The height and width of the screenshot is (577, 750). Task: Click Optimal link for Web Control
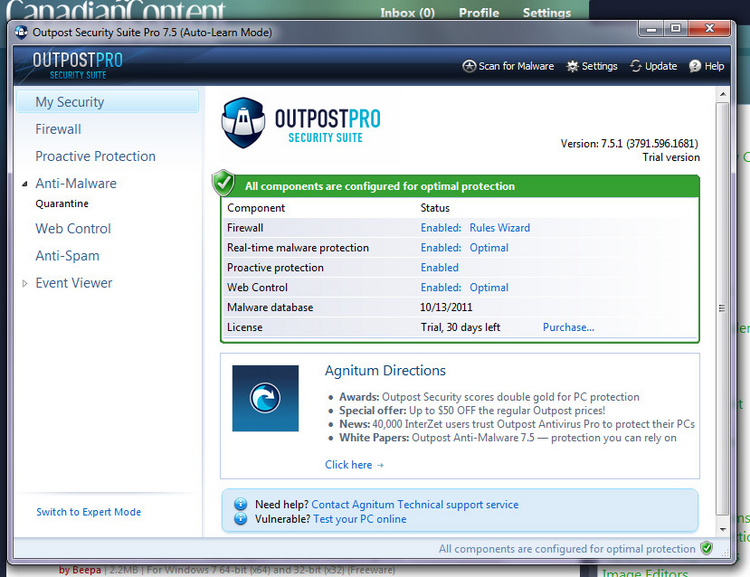pos(489,288)
